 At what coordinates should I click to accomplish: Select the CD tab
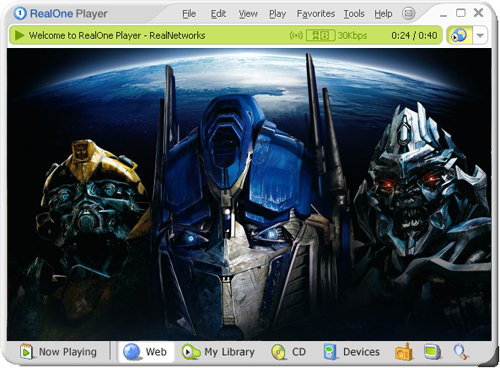tap(288, 352)
